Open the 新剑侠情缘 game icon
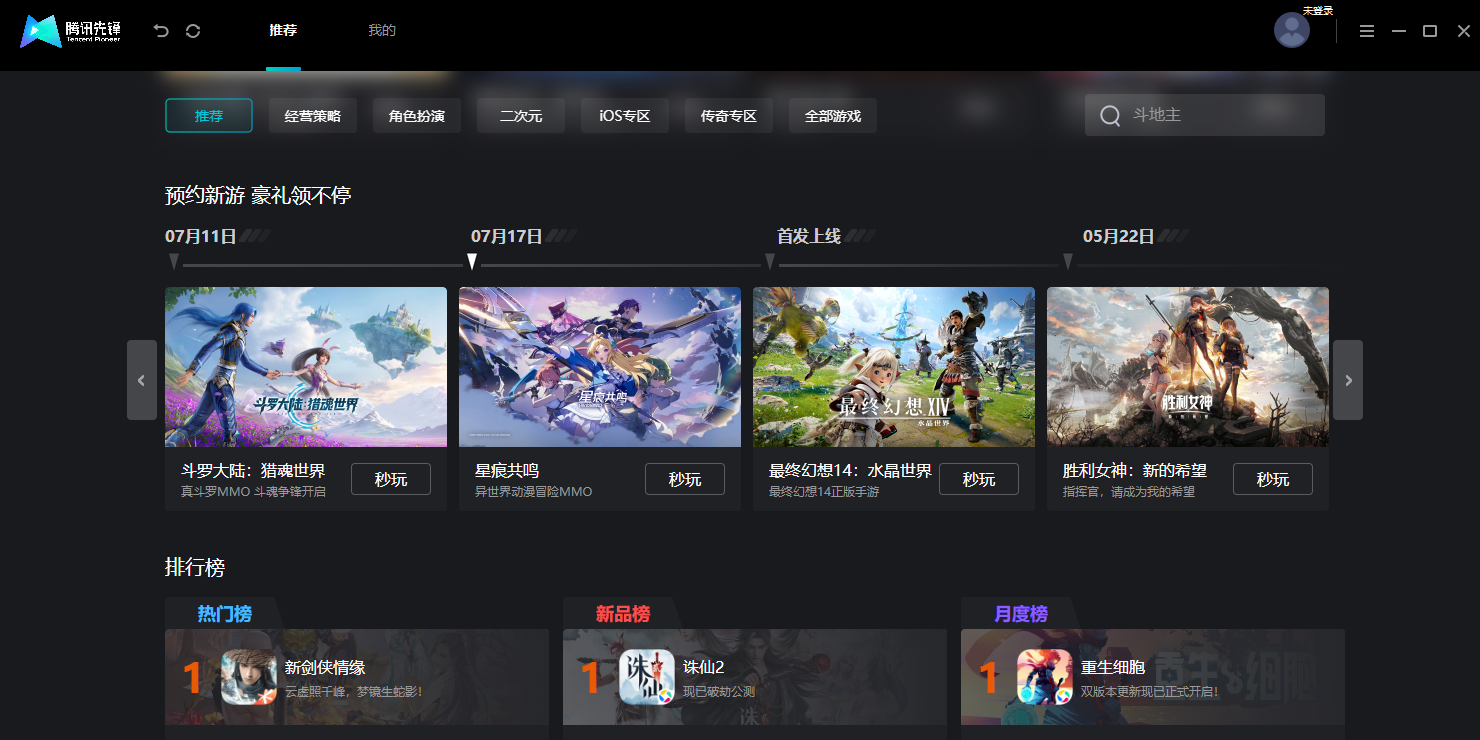The width and height of the screenshot is (1480, 740). 249,677
